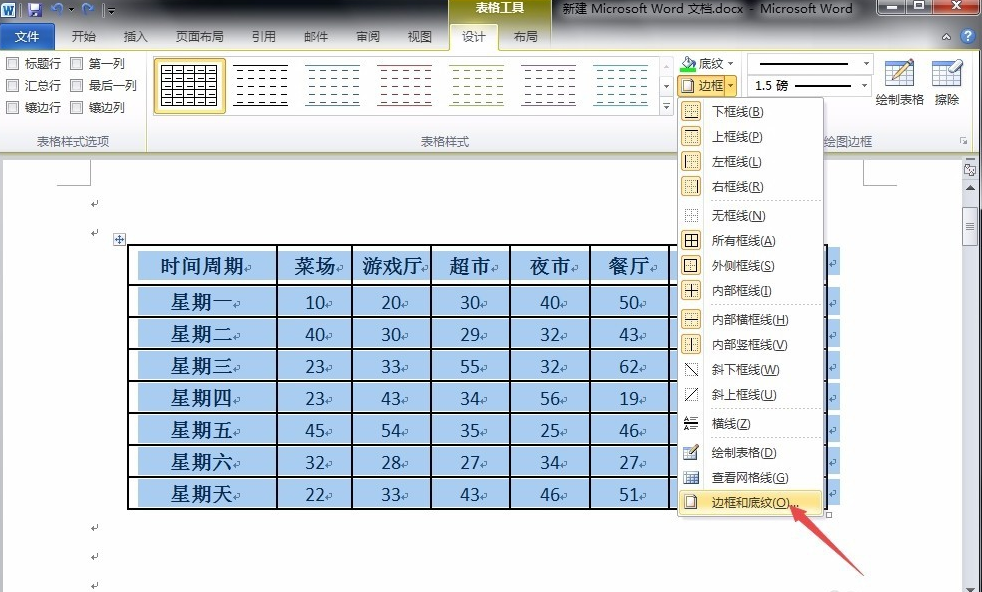The height and width of the screenshot is (592, 982).
Task: Click the 游戏厅 column header cell
Action: tap(391, 266)
